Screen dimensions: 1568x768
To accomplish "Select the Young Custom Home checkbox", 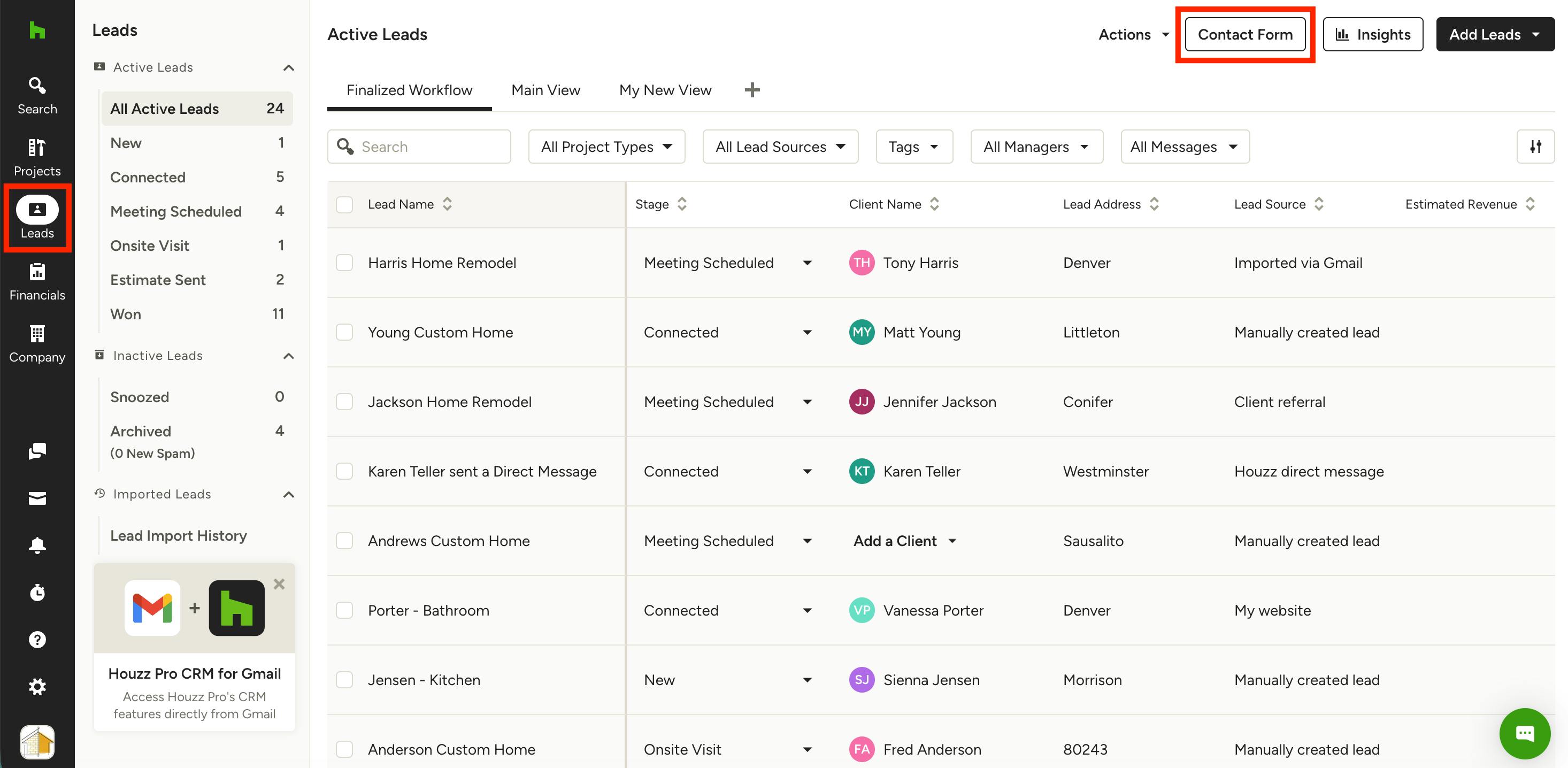I will point(344,332).
